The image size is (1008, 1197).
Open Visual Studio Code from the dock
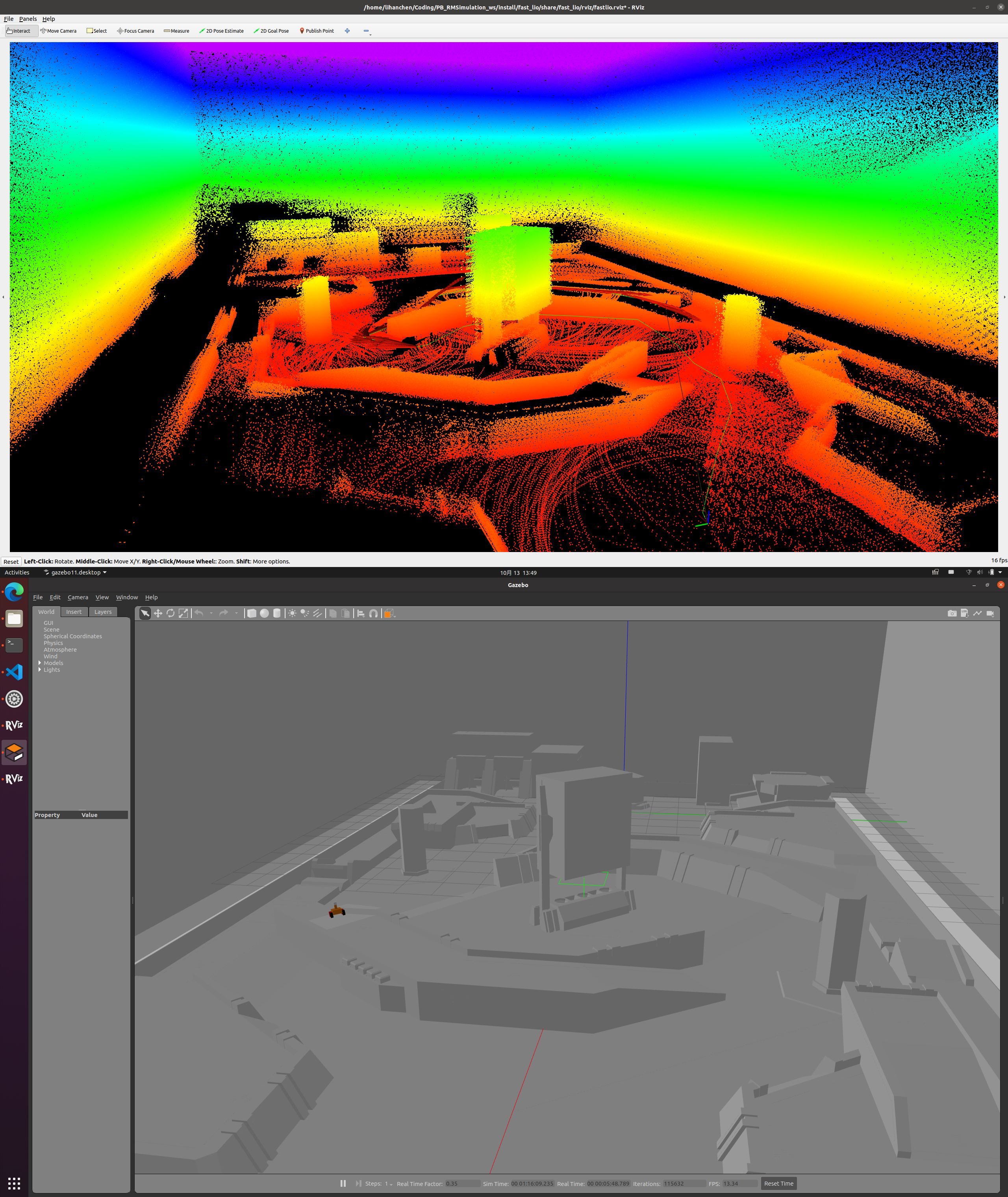tap(14, 672)
